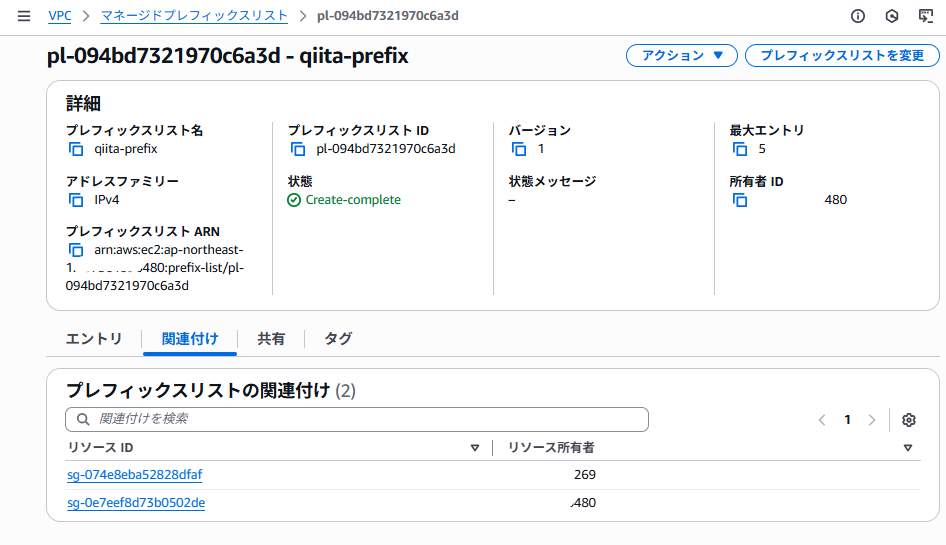The height and width of the screenshot is (545, 946).
Task: Open security group sg-074e8eba52828dfaf link
Action: click(135, 475)
